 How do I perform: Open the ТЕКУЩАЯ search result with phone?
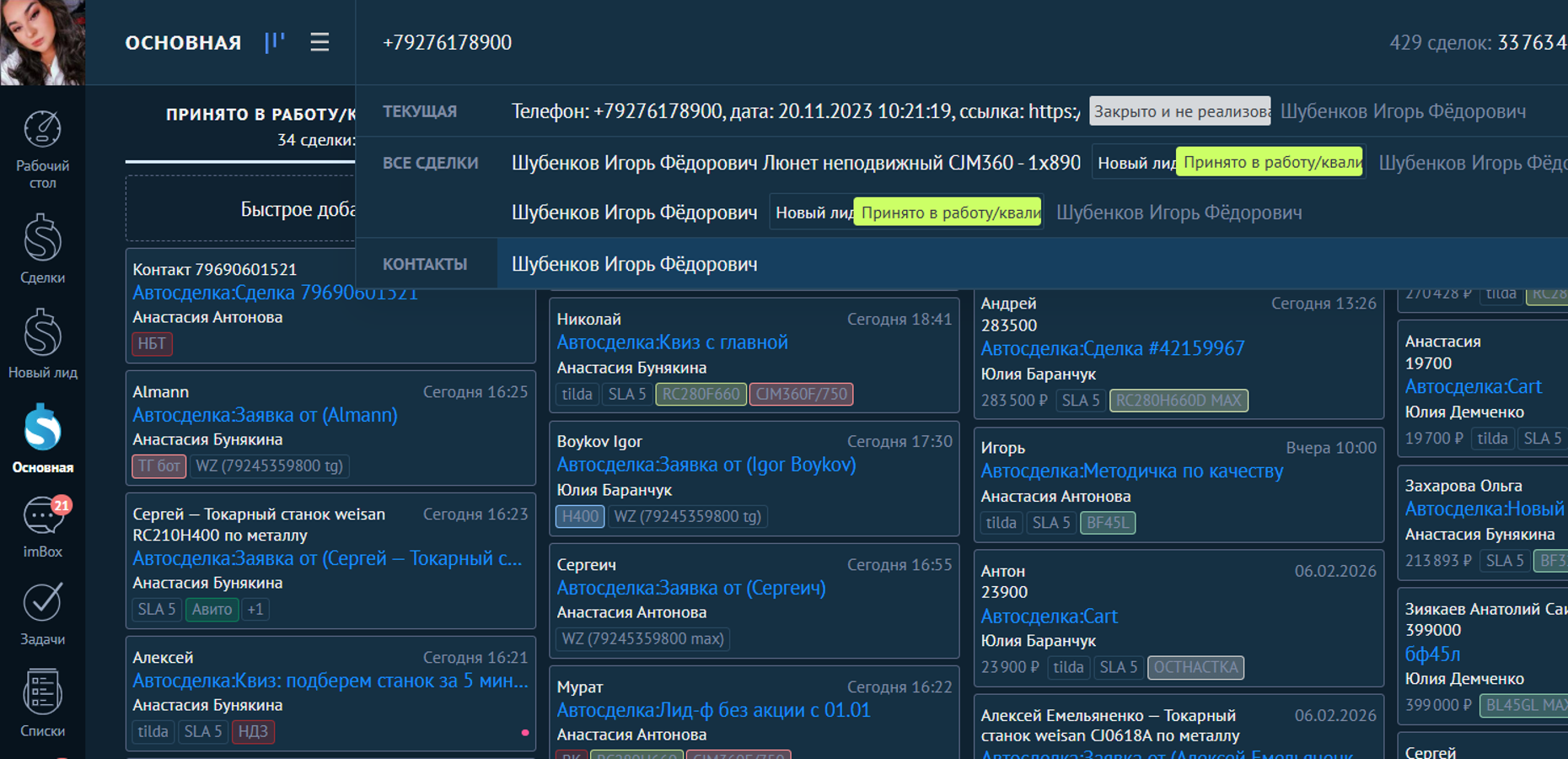pyautogui.click(x=795, y=111)
